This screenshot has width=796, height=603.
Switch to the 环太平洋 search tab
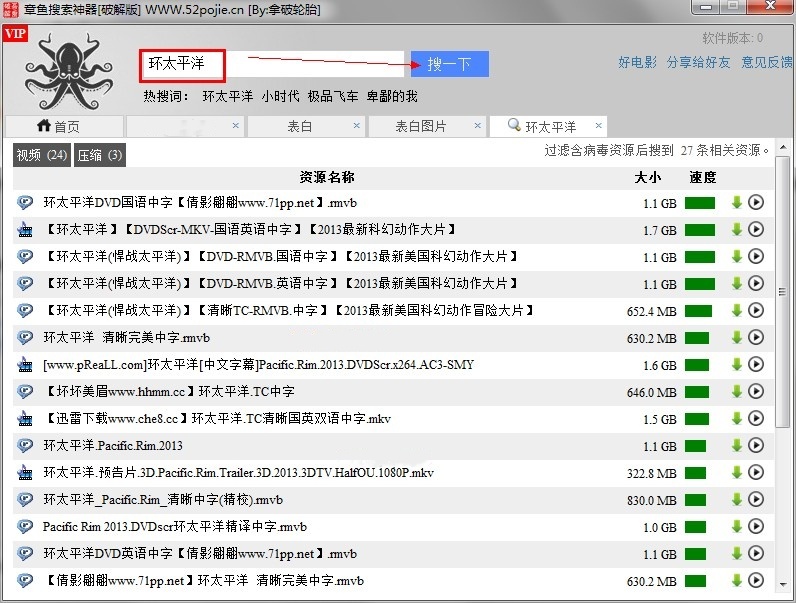click(548, 126)
